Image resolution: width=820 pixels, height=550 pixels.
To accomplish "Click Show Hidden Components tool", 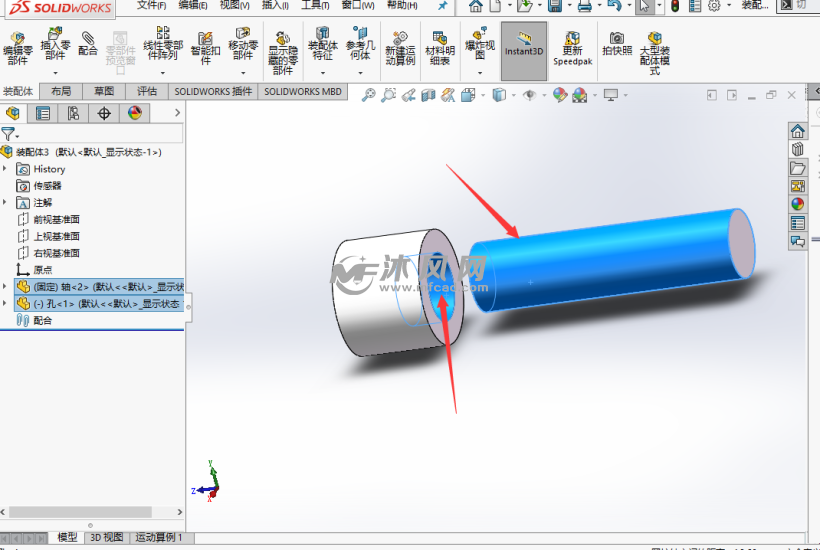I will (x=283, y=53).
